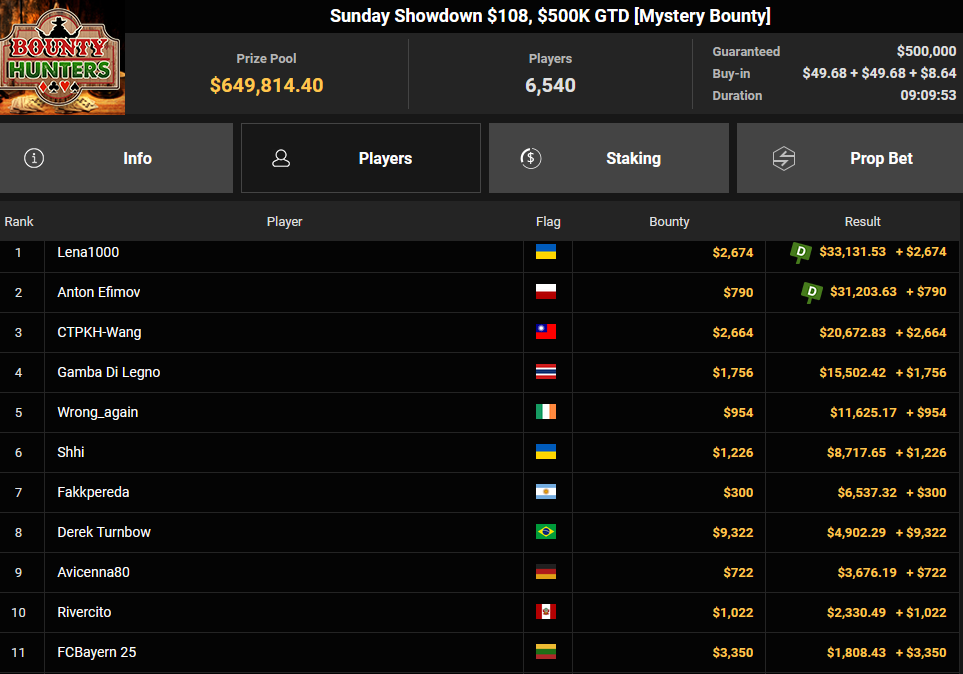Click the $33,131.53 result for Lena1000
The image size is (963, 674).
point(852,252)
